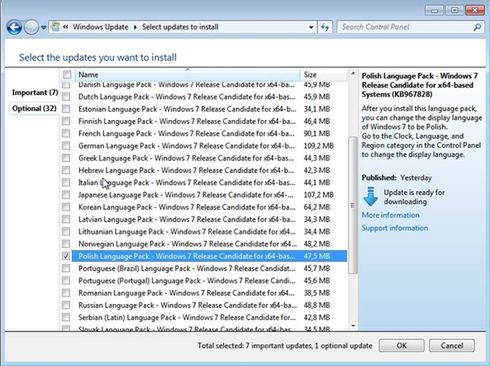Screen dimensions: 490x366
Task: Select the Dutch Language Pack row text
Action: [187, 97]
